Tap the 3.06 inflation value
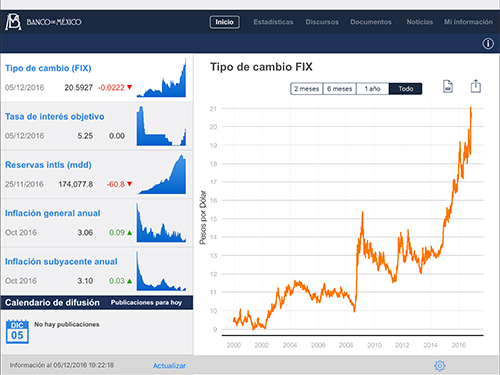 [x=85, y=233]
